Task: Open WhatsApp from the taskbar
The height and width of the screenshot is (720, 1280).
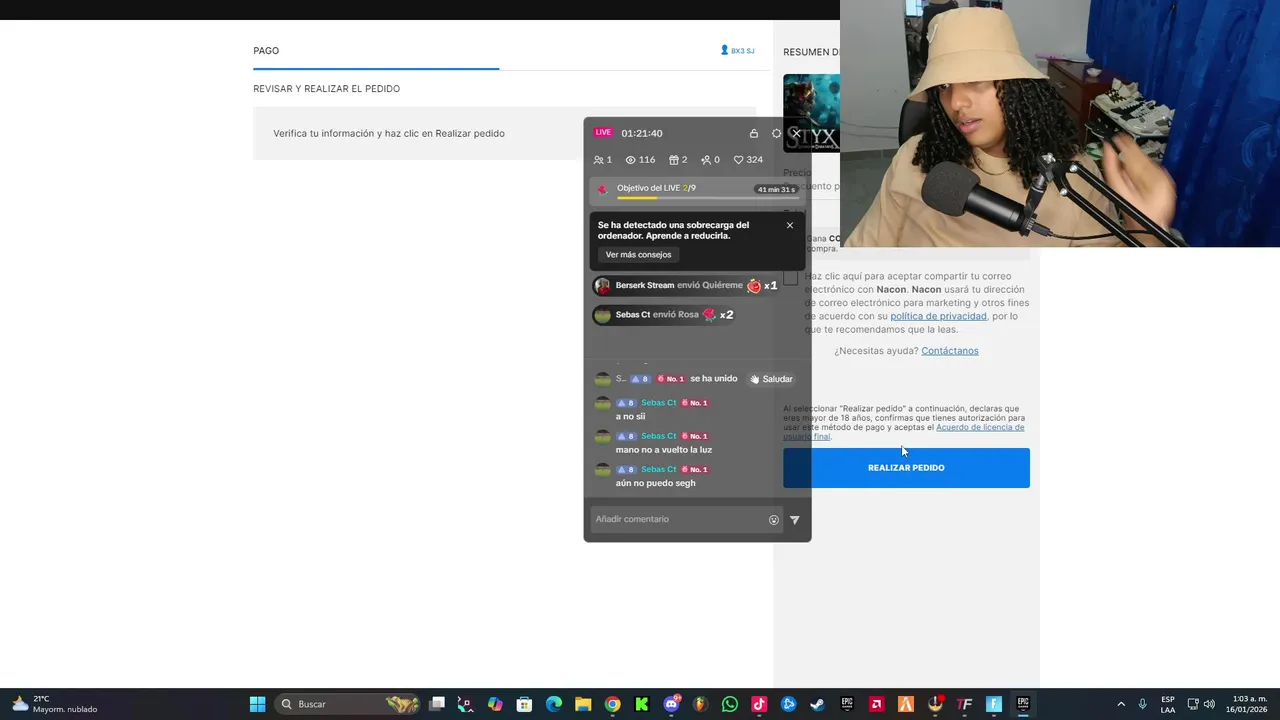Action: click(730, 704)
